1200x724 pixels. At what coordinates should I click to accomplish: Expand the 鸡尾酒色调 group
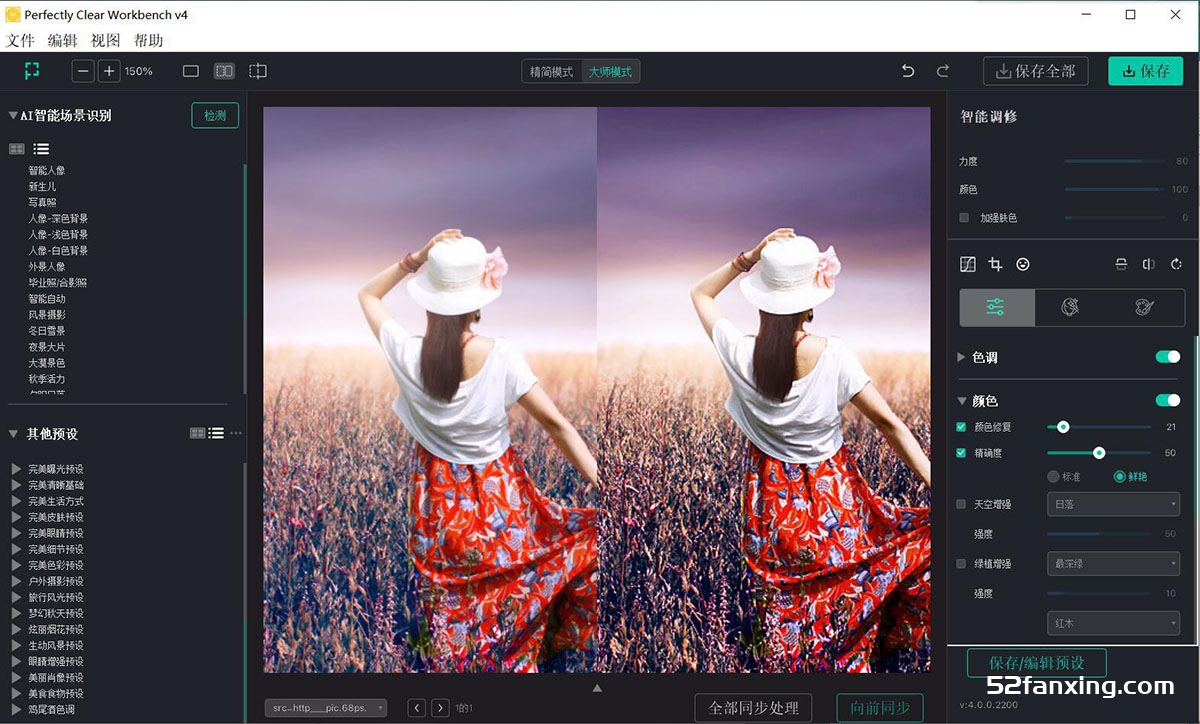click(16, 709)
